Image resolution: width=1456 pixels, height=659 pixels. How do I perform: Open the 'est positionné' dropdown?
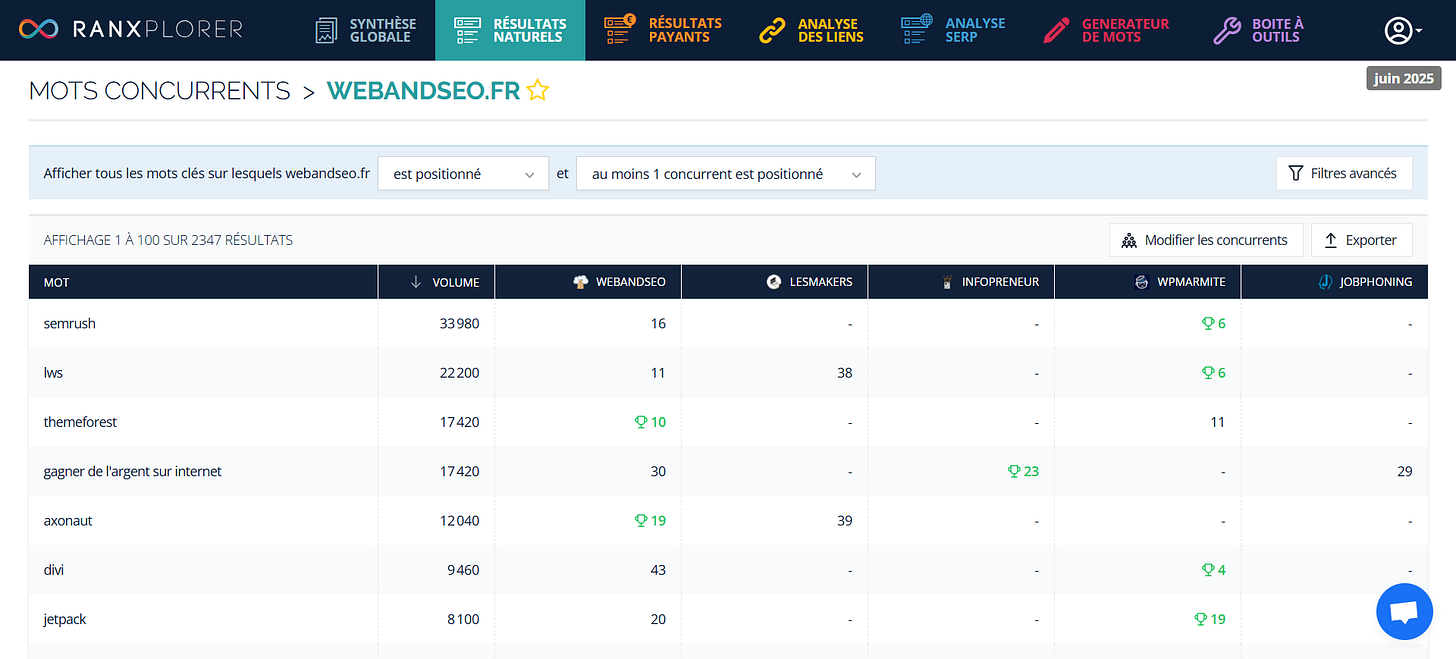463,173
